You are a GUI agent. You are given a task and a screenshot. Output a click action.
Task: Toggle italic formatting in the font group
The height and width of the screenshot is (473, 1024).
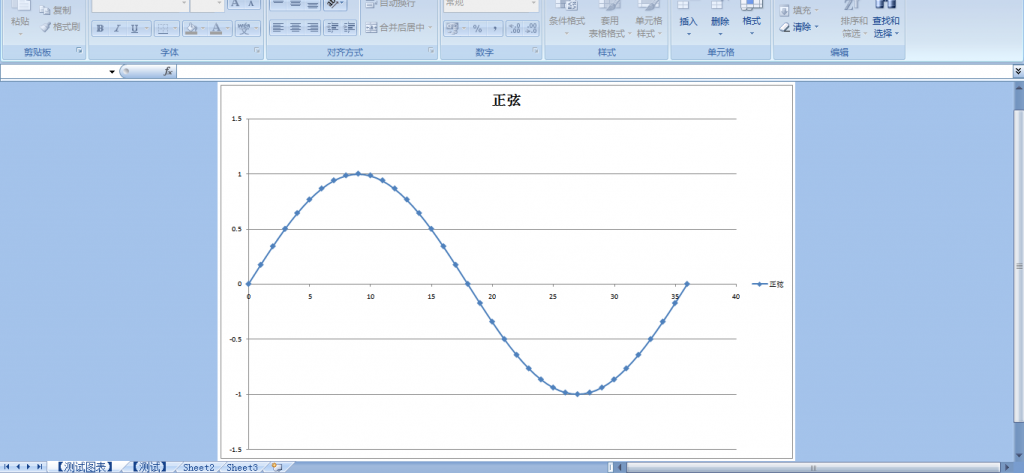point(117,28)
